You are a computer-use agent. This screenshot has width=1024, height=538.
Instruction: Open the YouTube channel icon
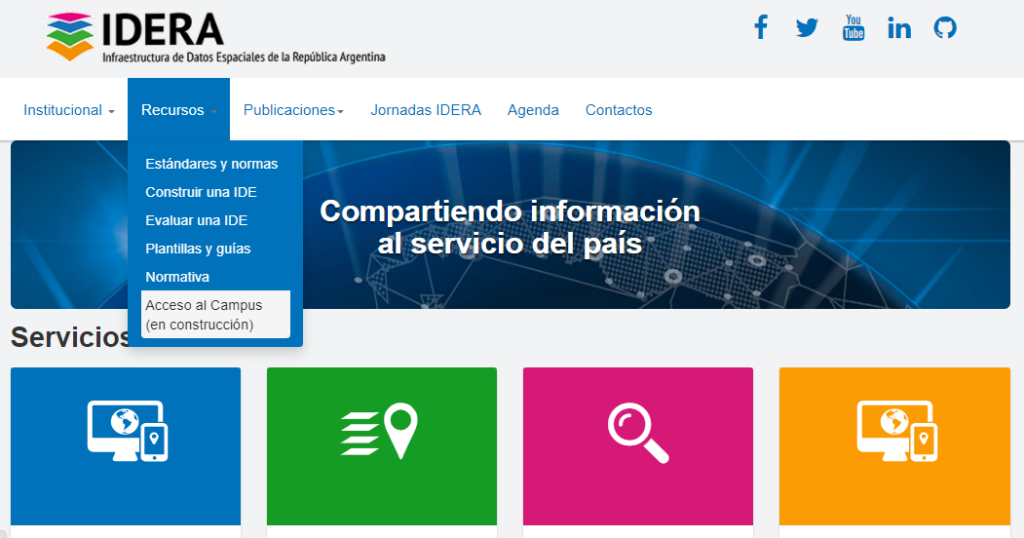click(854, 27)
